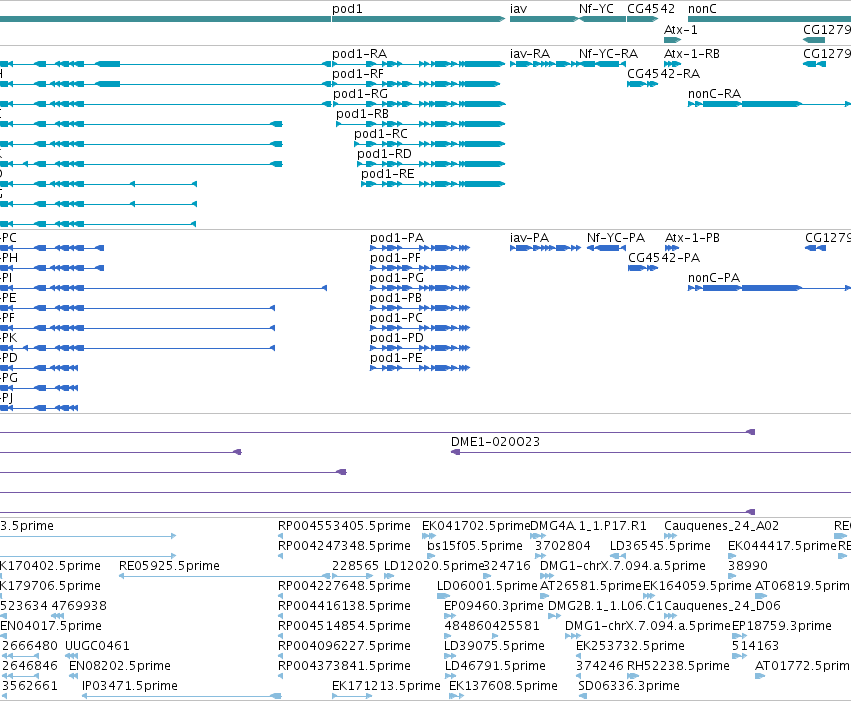Select transcript pod1-RB
Viewport: 851px width, 701px height.
pyautogui.click(x=421, y=124)
